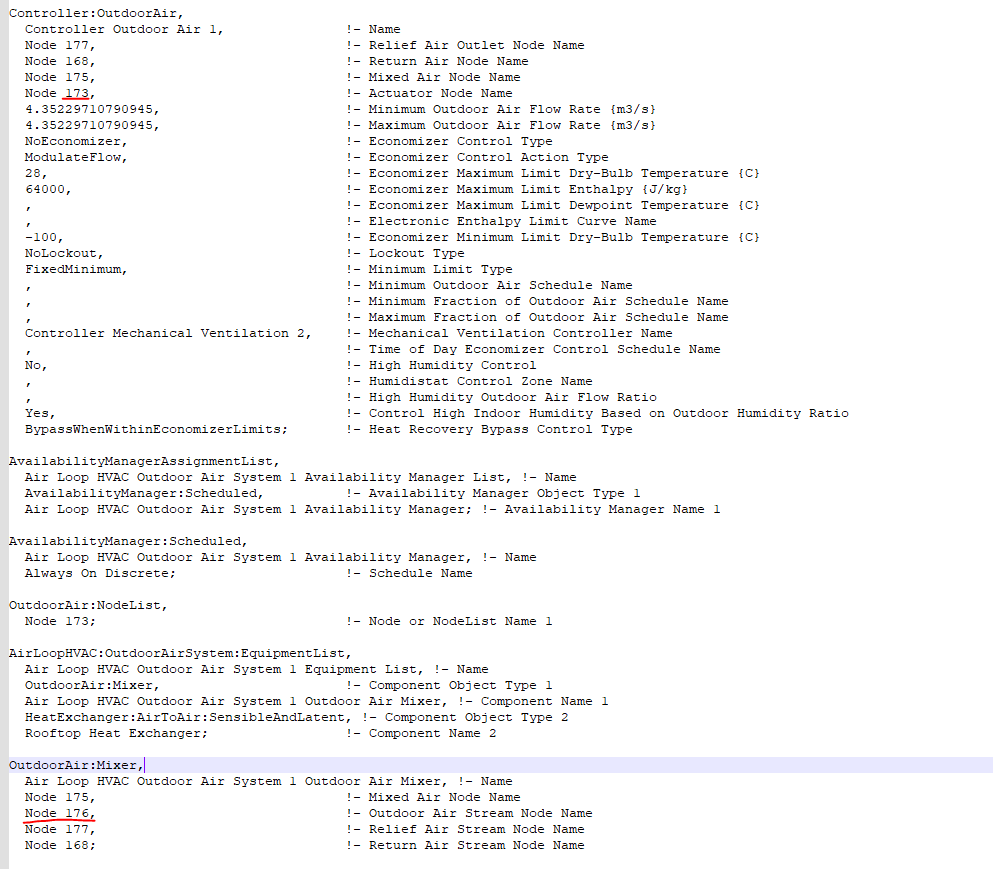The height and width of the screenshot is (869, 993).
Task: Click the comment "Relief Air Outlet Node Name"
Action: click(x=476, y=46)
